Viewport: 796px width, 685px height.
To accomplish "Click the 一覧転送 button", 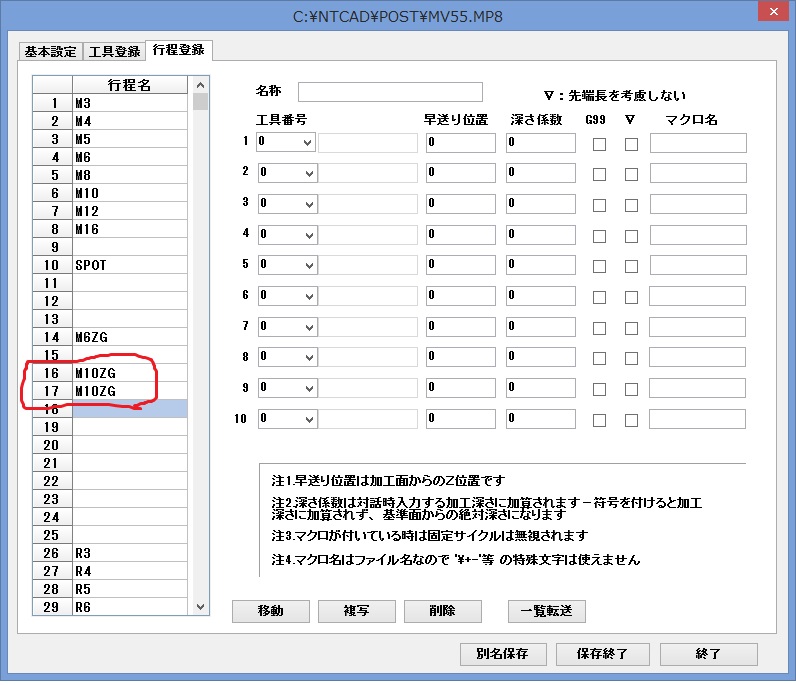I will [546, 611].
